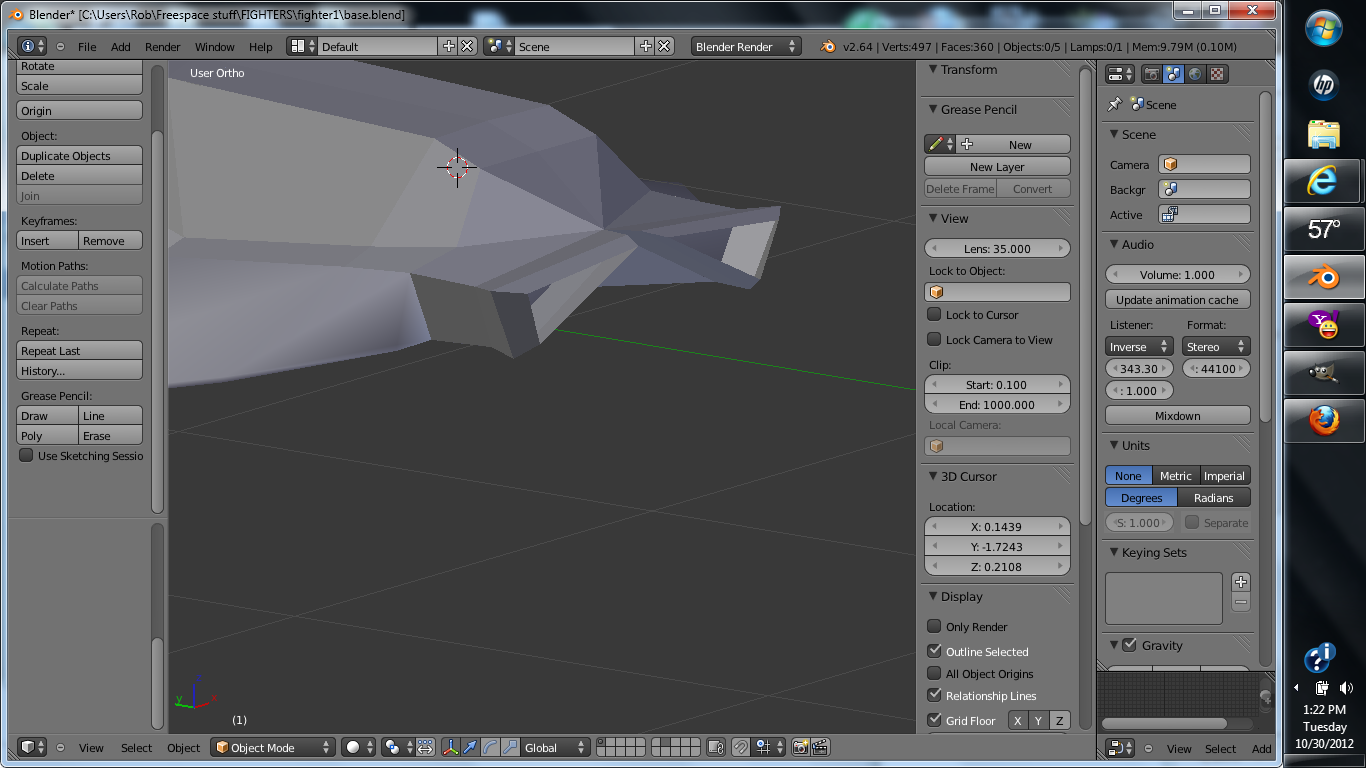
Task: Select the translate manipulator arrow
Action: click(x=470, y=747)
